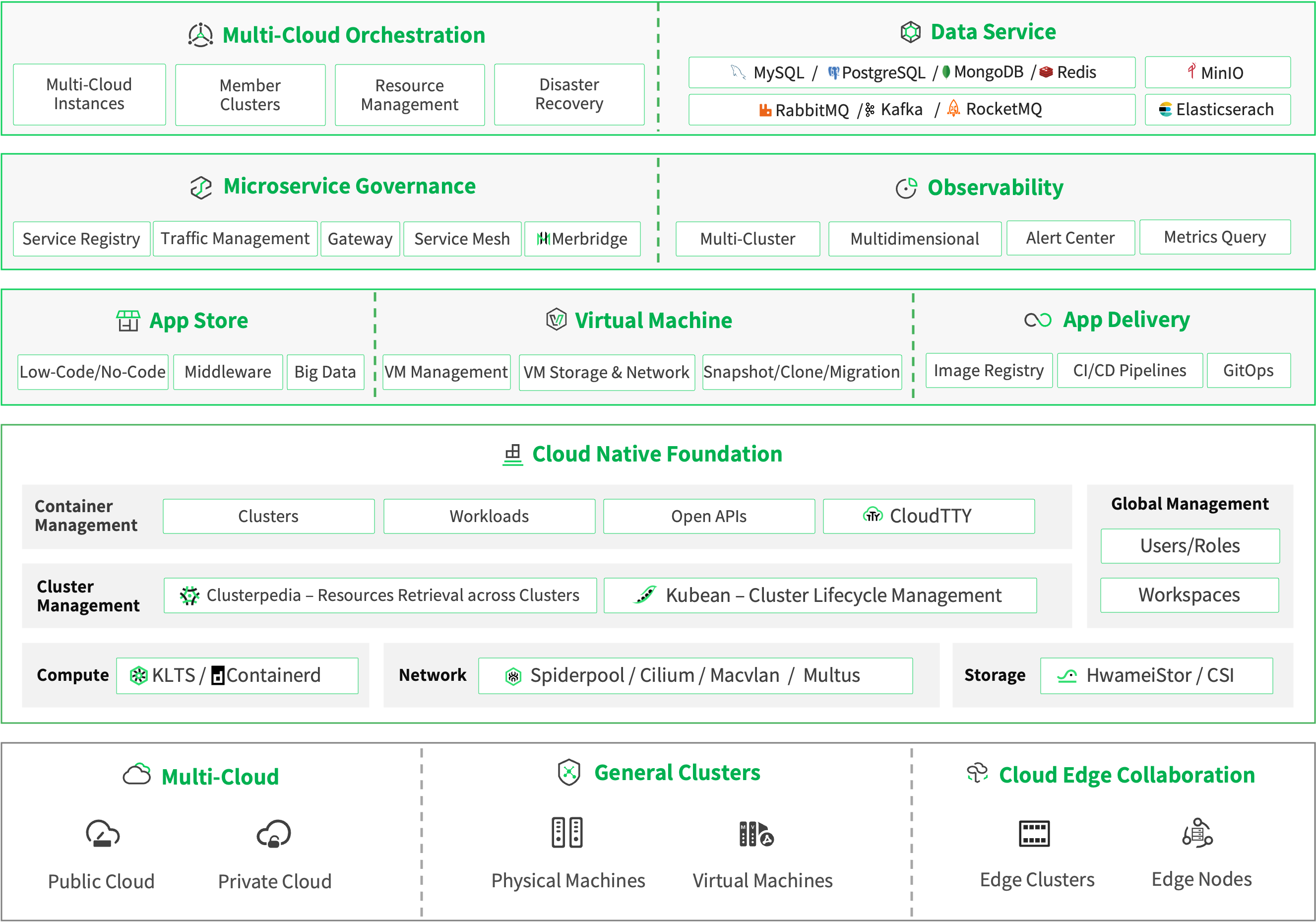The width and height of the screenshot is (1316, 923).
Task: Click the Virtual Machines icon at bottom
Action: pyautogui.click(x=756, y=834)
